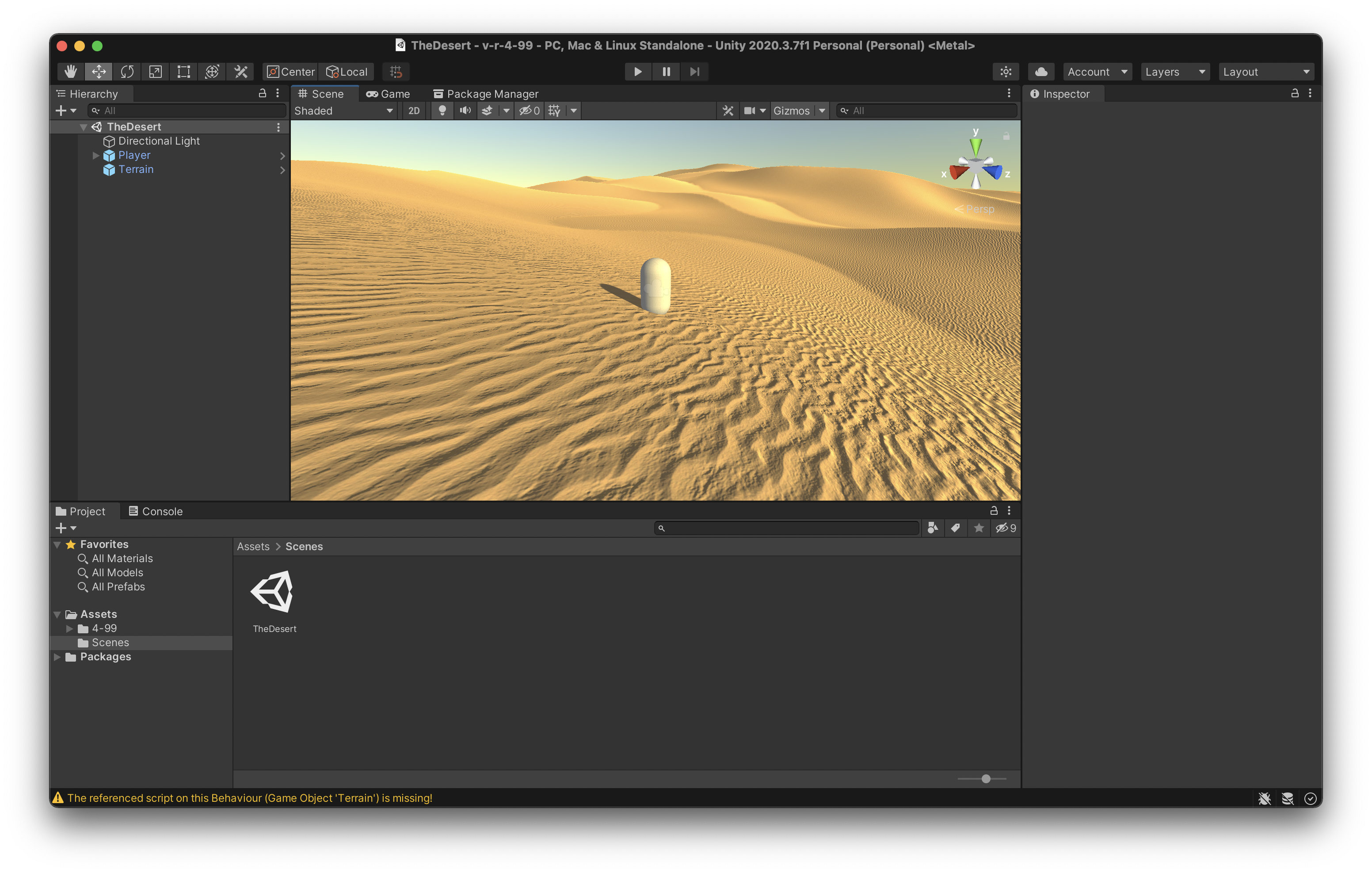The width and height of the screenshot is (1372, 873).
Task: Switch to the Game tab
Action: (388, 93)
